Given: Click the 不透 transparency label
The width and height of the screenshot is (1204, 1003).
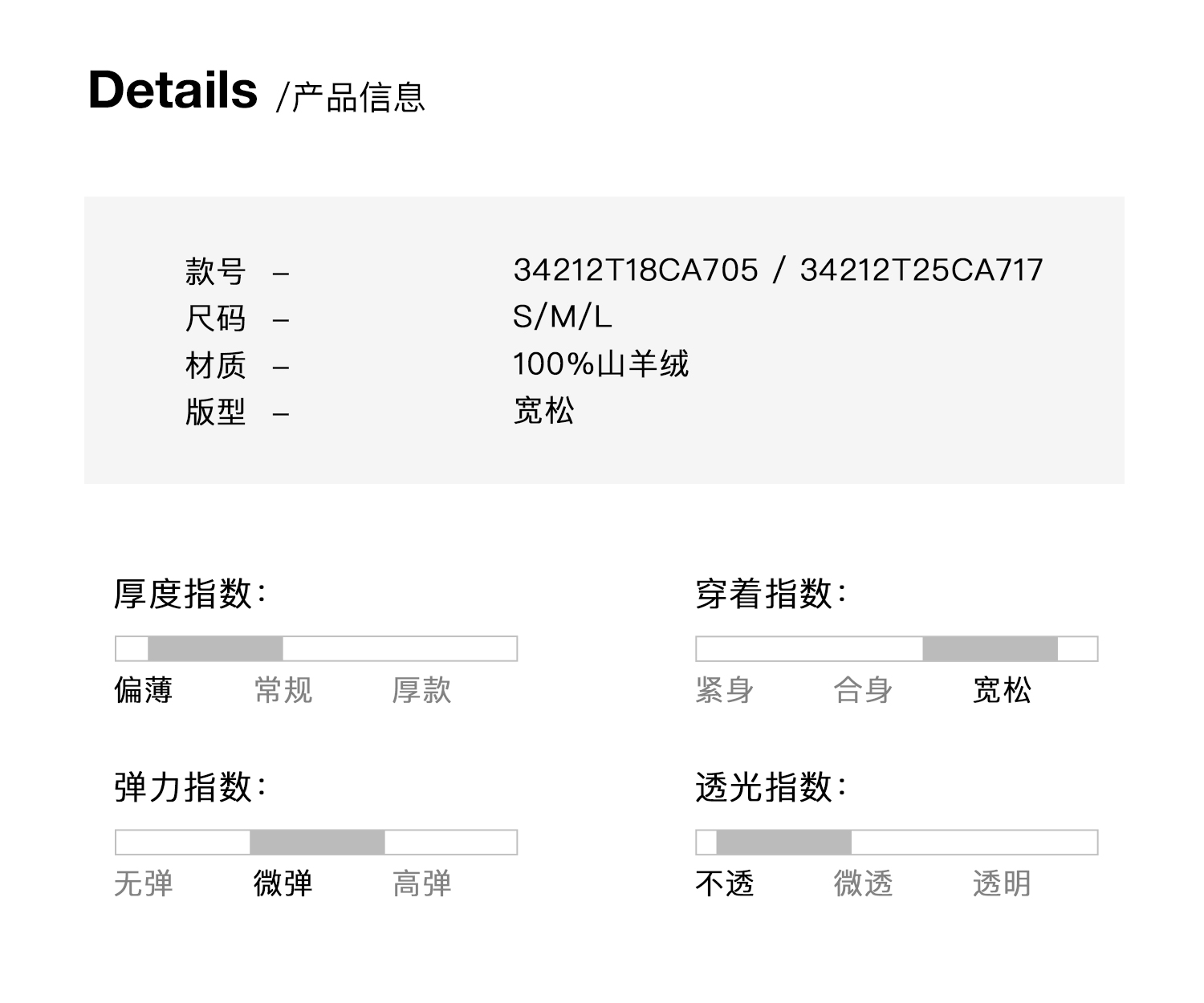Looking at the screenshot, I should pyautogui.click(x=724, y=883).
